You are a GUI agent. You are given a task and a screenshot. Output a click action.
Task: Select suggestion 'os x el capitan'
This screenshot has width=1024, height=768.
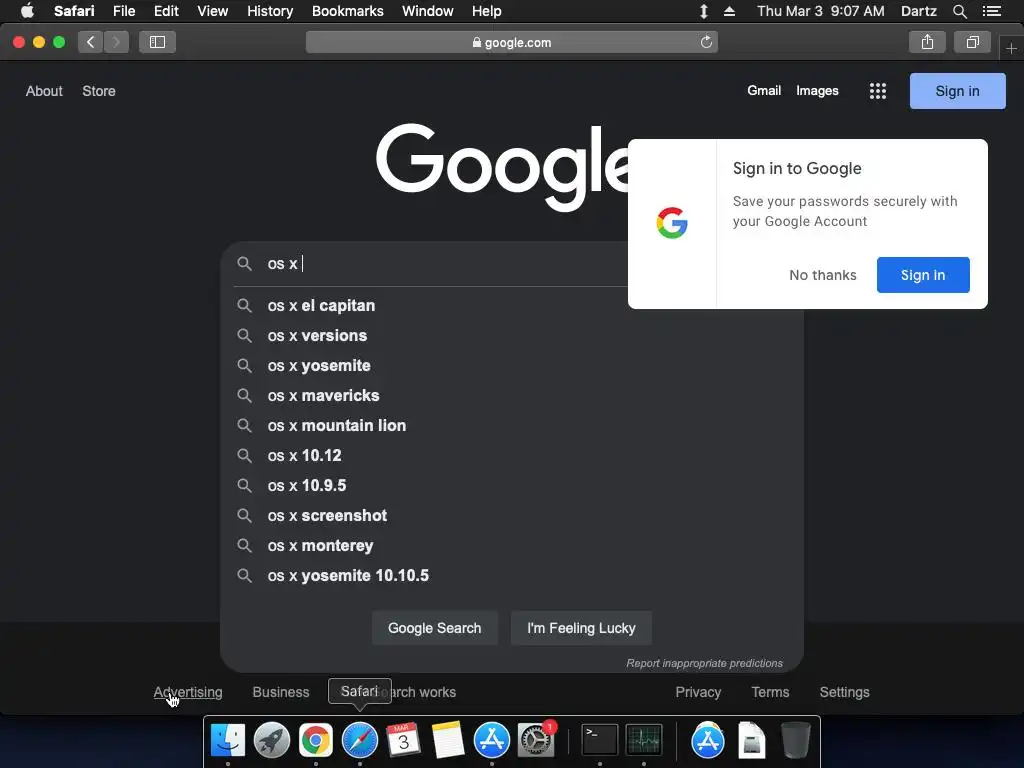(512, 306)
